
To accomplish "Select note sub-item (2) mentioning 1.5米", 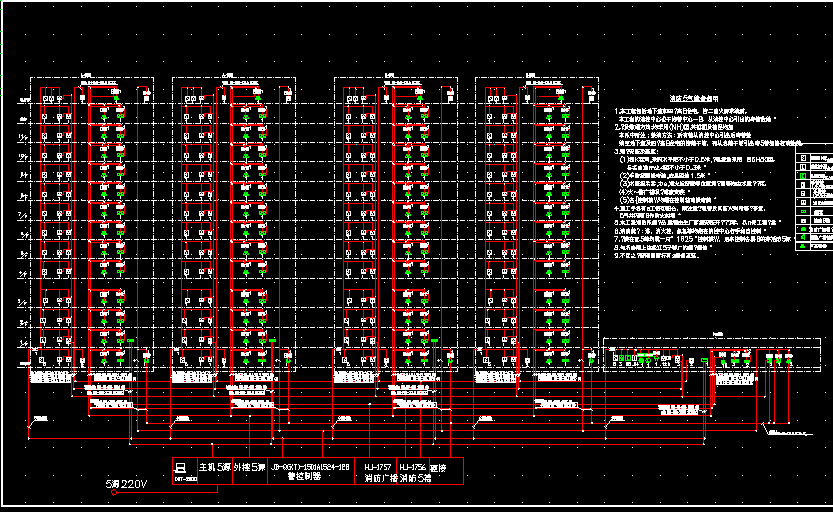I will point(665,175).
